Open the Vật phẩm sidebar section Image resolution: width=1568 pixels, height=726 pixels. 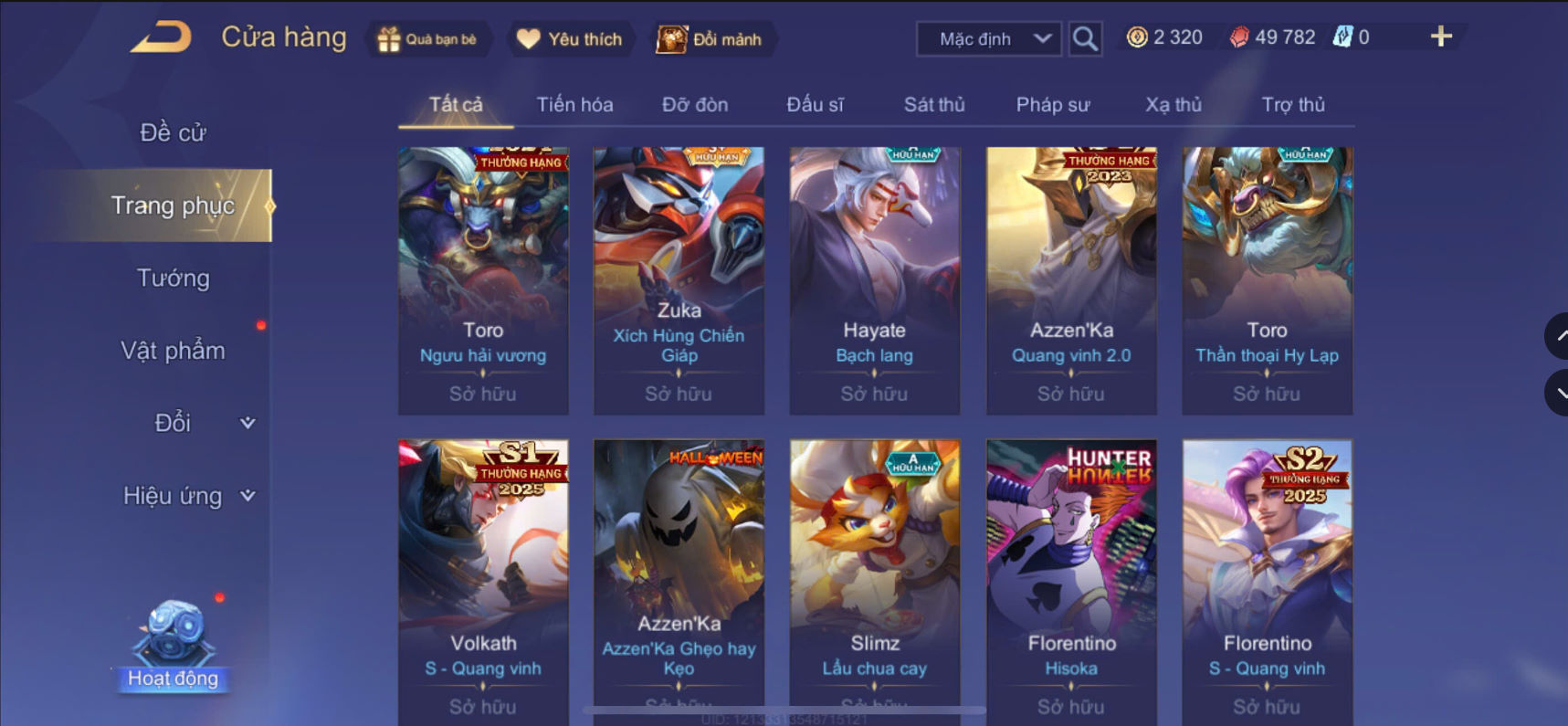(173, 351)
